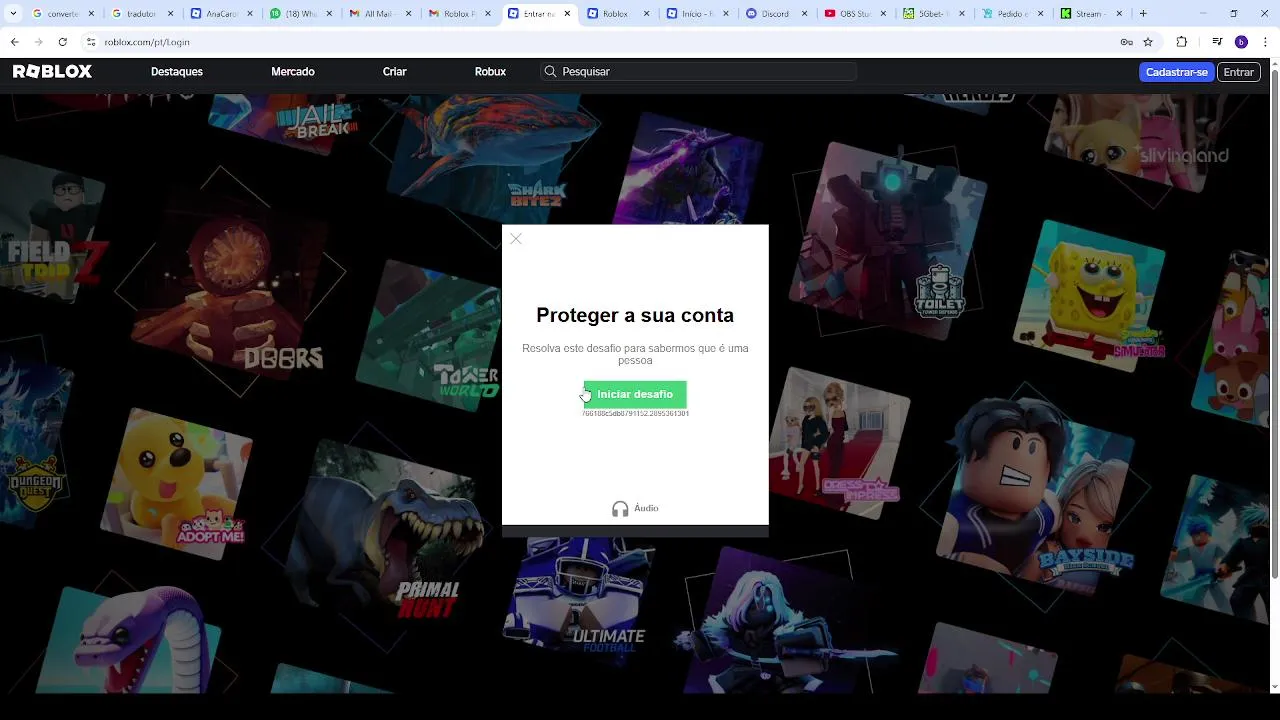
Task: Close the OBS Studio tab
Action: click(882, 14)
